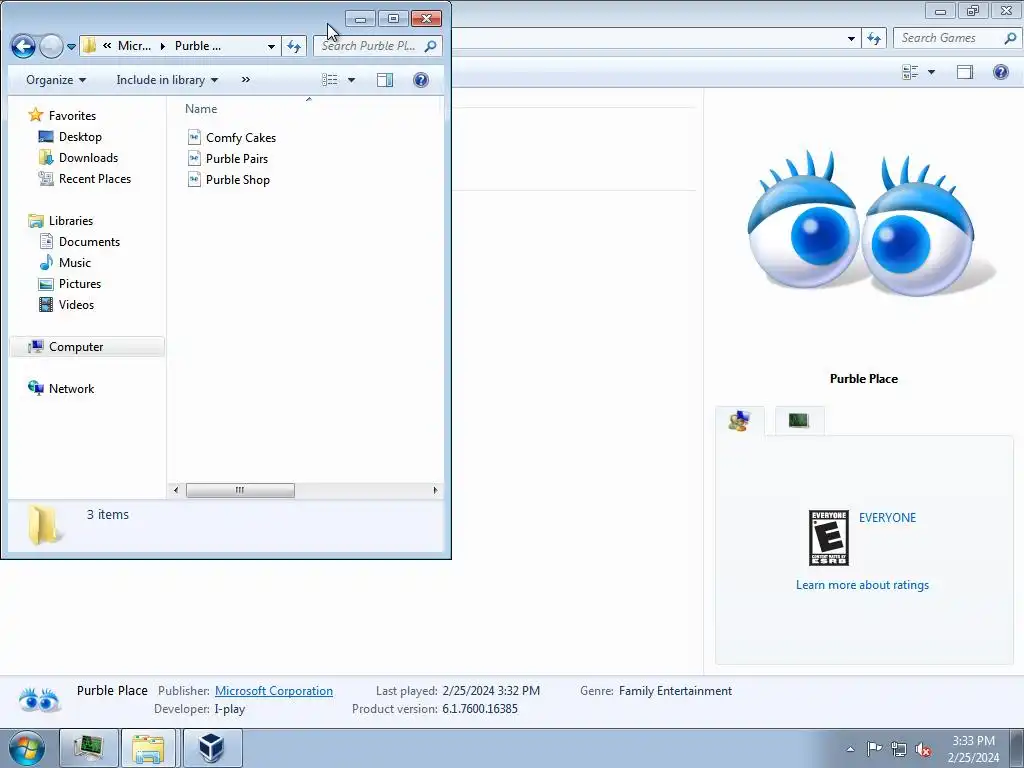Open Downloads in Favorites
This screenshot has width=1024, height=768.
[x=88, y=157]
